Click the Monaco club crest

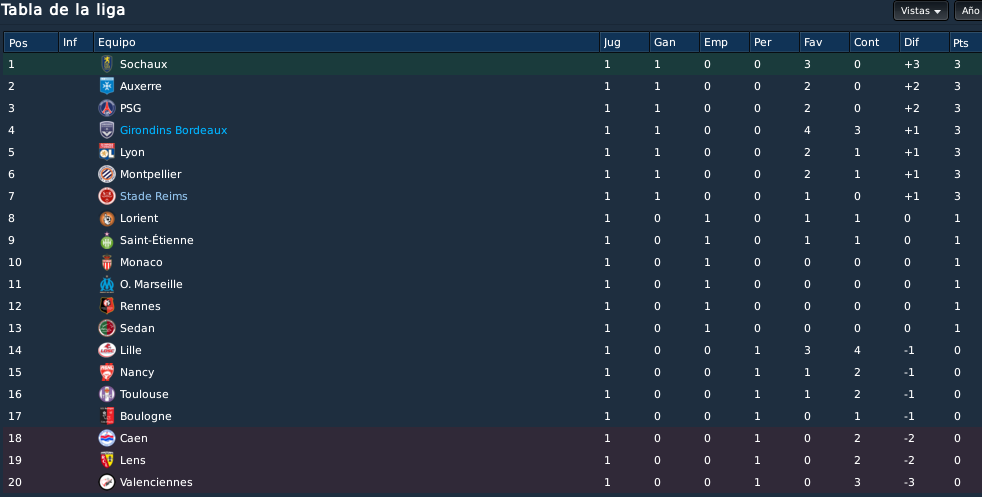(x=106, y=262)
